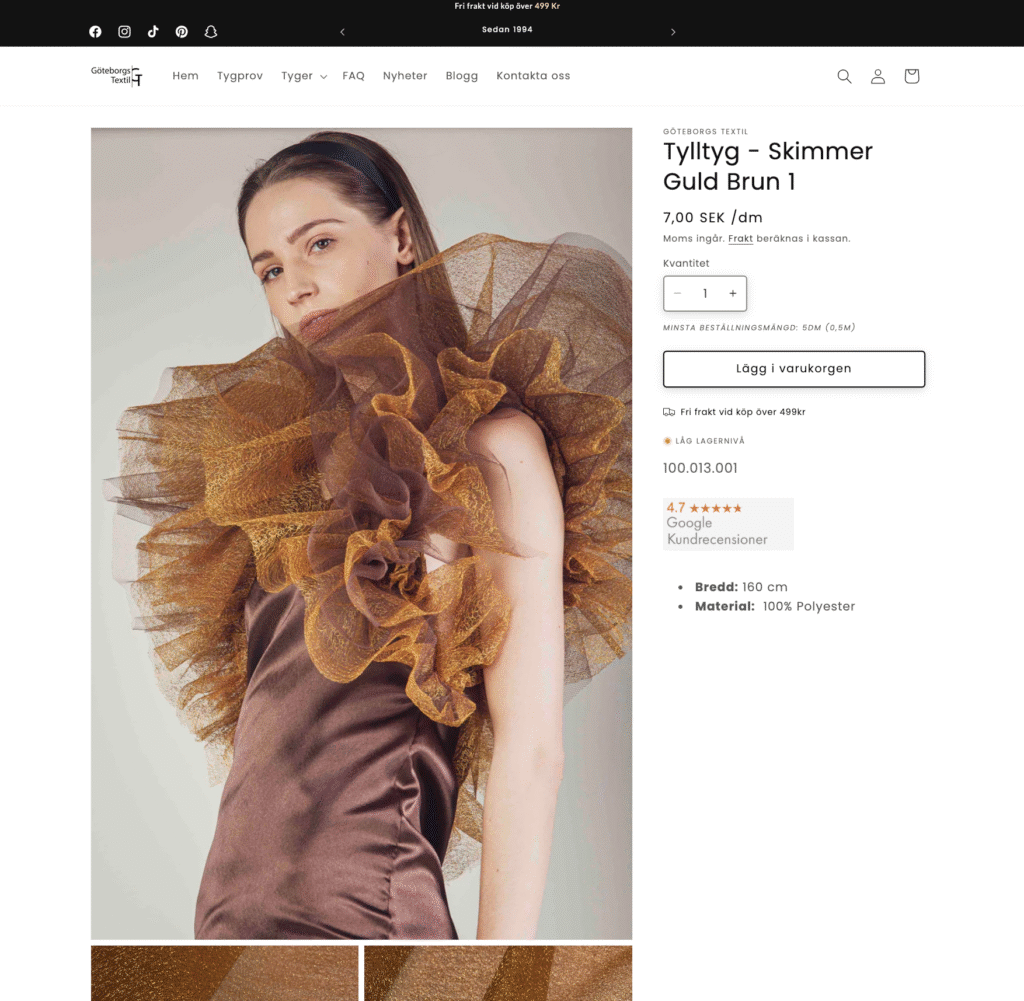1024x1001 pixels.
Task: Open Nyheter menu item
Action: pyautogui.click(x=405, y=76)
